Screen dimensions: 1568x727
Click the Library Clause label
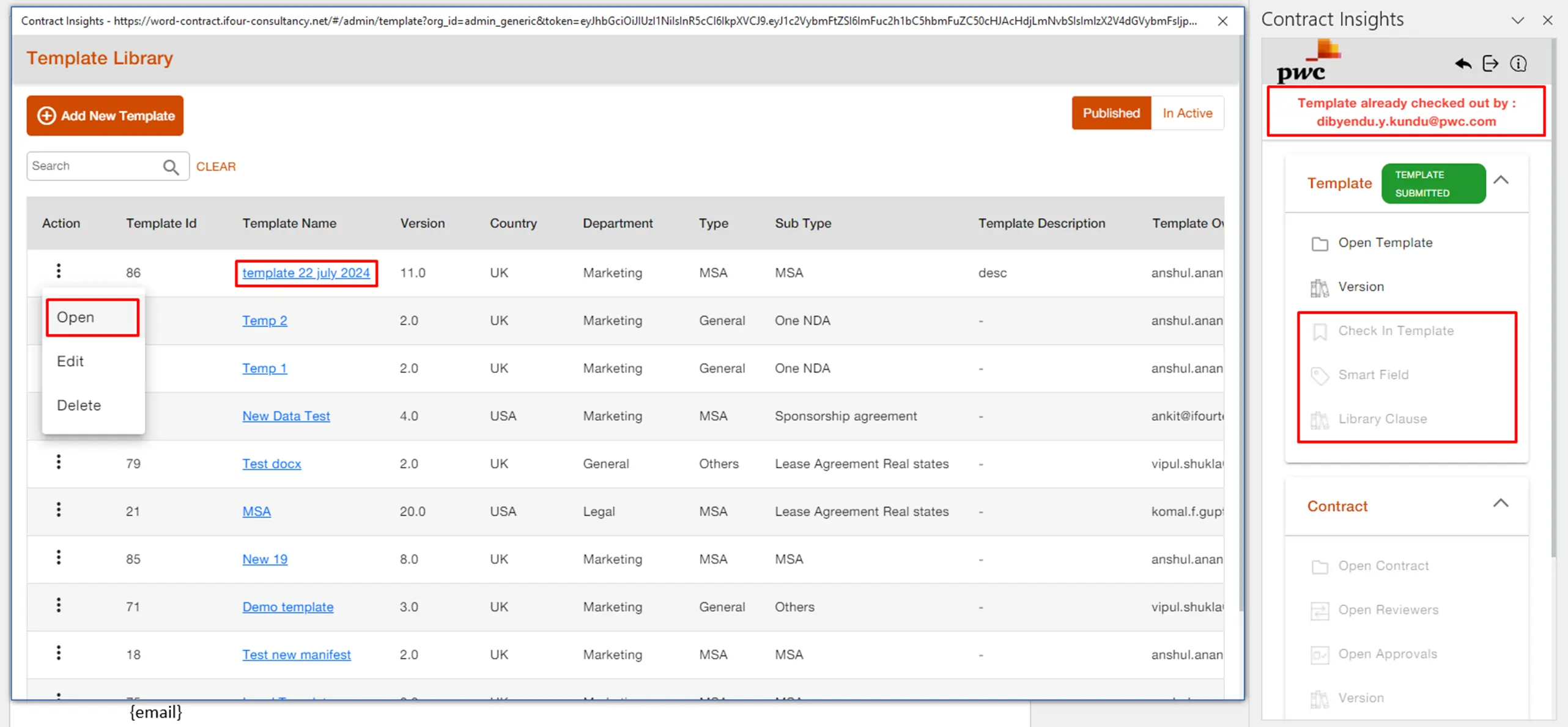(x=1382, y=419)
